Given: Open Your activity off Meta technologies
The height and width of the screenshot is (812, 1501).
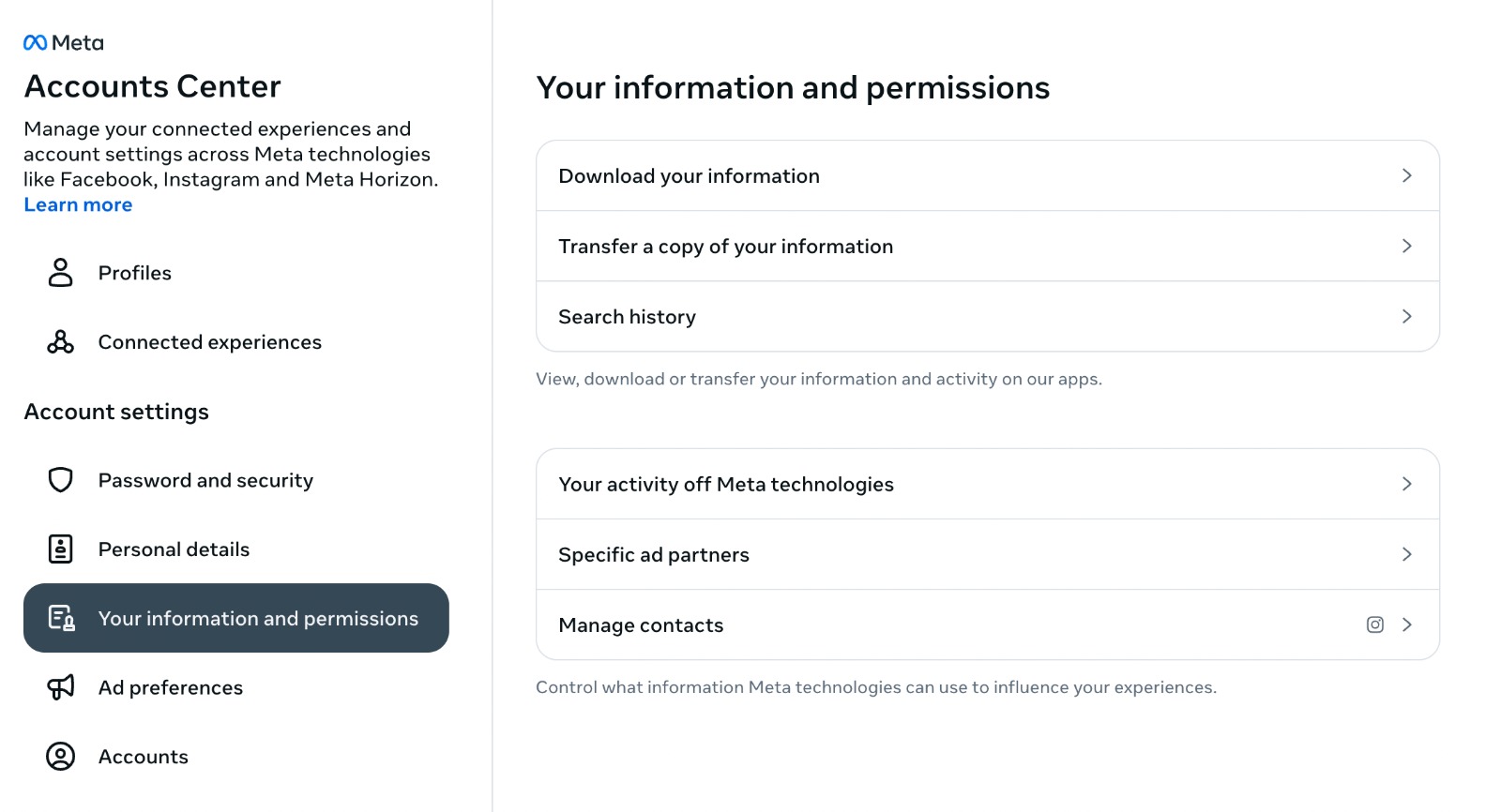Looking at the screenshot, I should tap(987, 484).
